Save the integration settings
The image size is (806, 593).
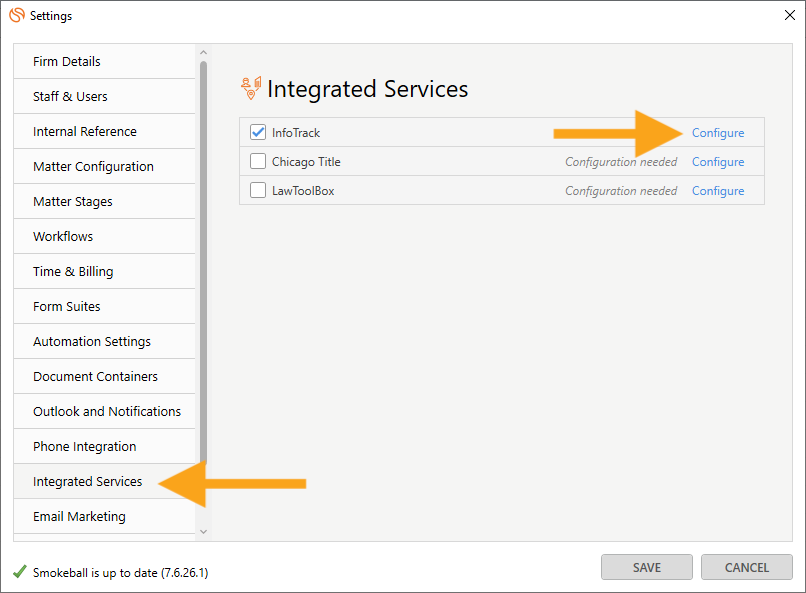point(646,567)
